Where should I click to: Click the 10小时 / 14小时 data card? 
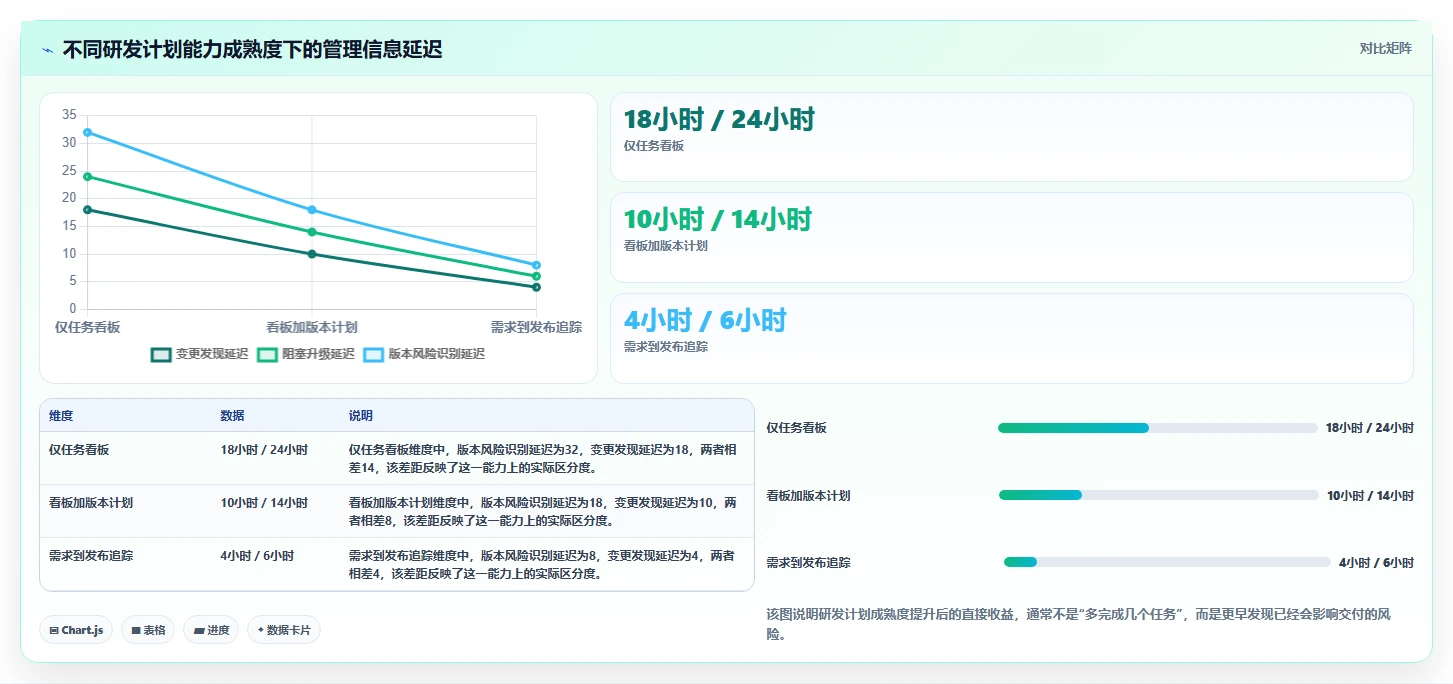(1011, 237)
